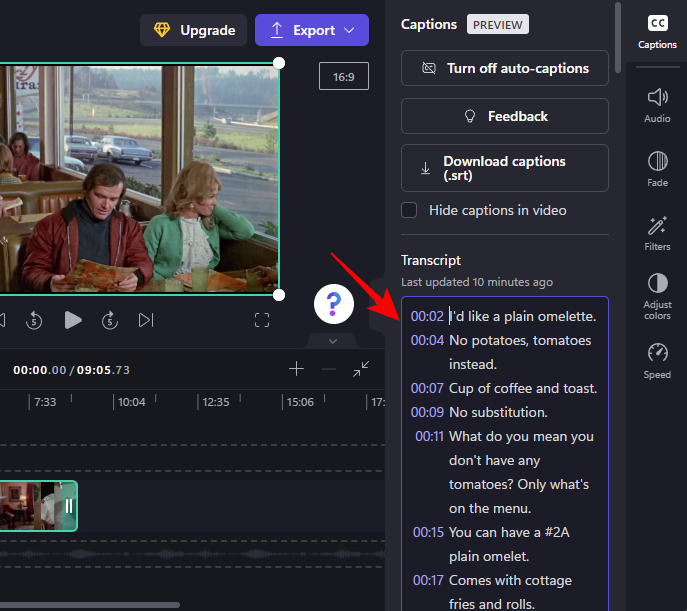Viewport: 687px width, 611px height.
Task: Jump to transcript timestamp 00:11
Action: pos(429,436)
